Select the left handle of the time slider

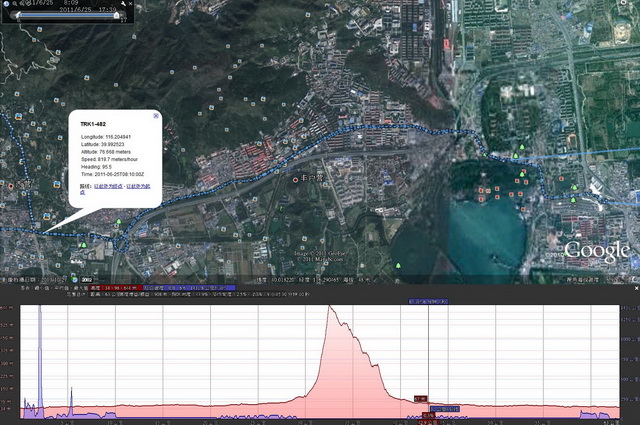18,15
